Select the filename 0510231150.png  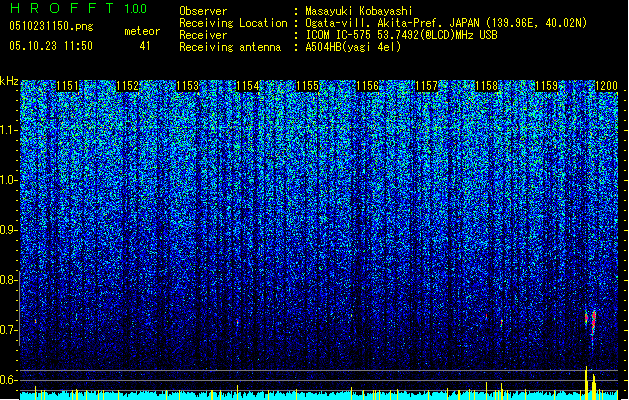tap(51, 26)
